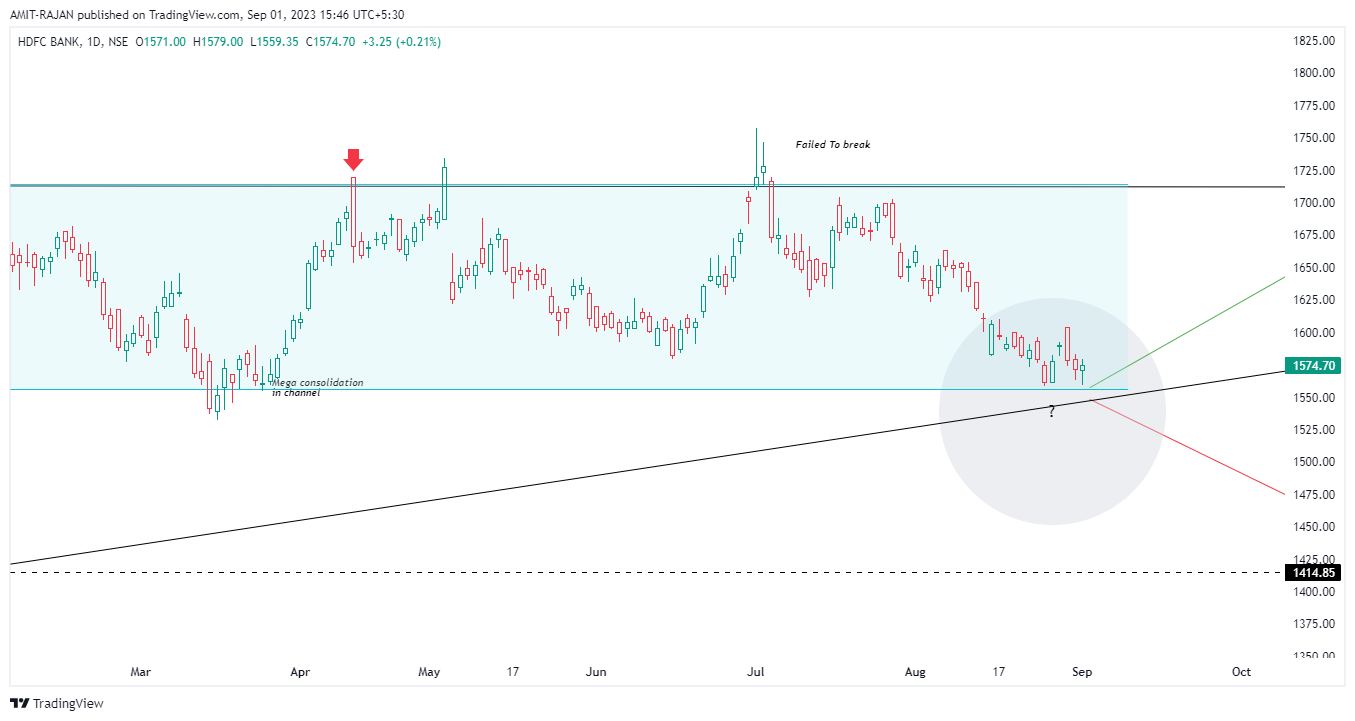
Task: Click the 1400.00 price axis label
Action: [x=1313, y=592]
